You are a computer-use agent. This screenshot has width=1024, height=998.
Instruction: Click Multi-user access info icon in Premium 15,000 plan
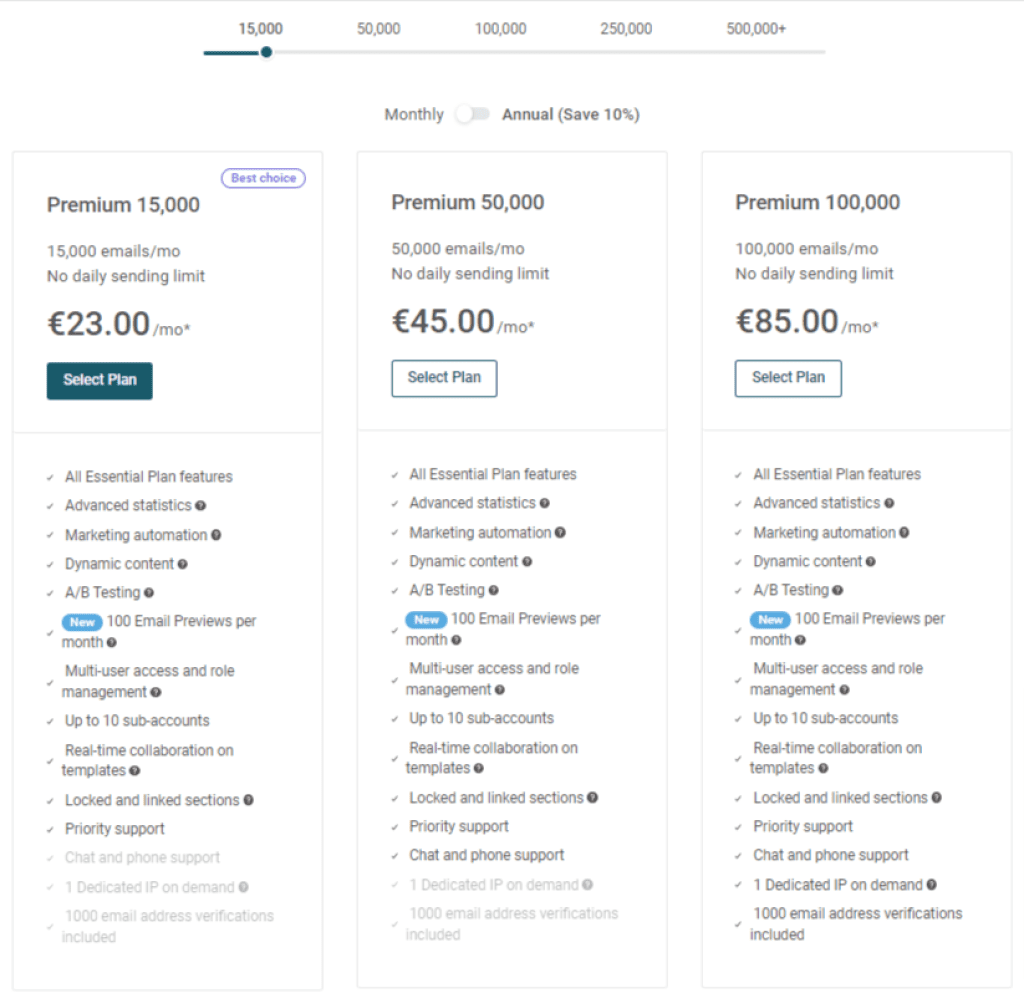tap(155, 692)
